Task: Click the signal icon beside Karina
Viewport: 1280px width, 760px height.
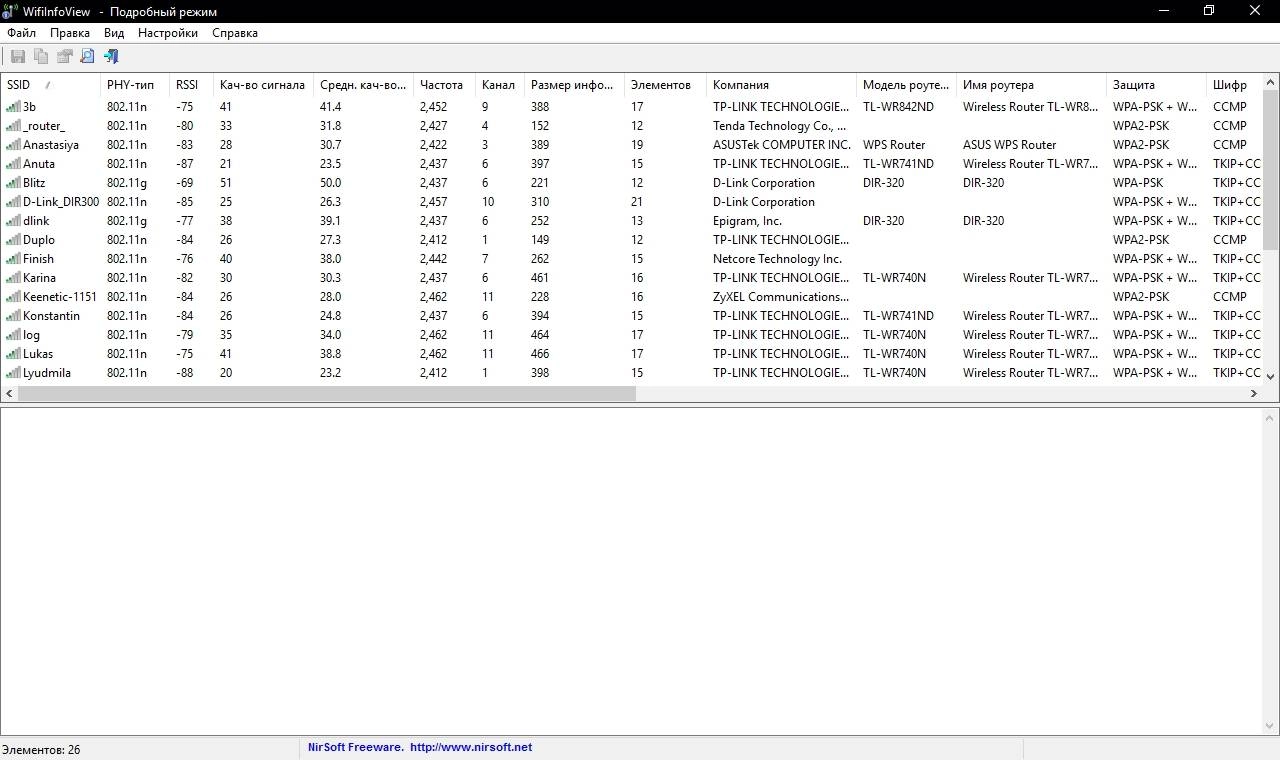Action: [13, 278]
